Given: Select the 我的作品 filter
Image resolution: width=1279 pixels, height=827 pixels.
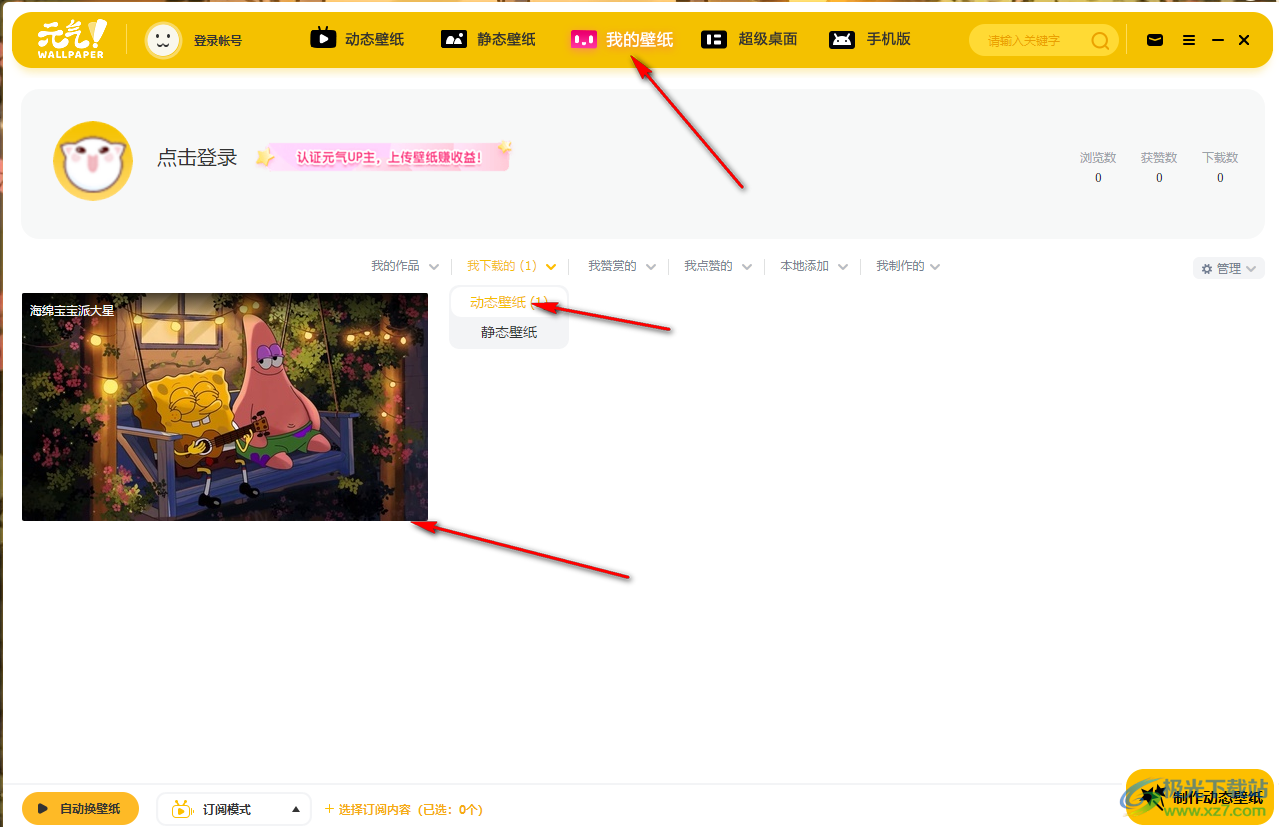Looking at the screenshot, I should (395, 266).
